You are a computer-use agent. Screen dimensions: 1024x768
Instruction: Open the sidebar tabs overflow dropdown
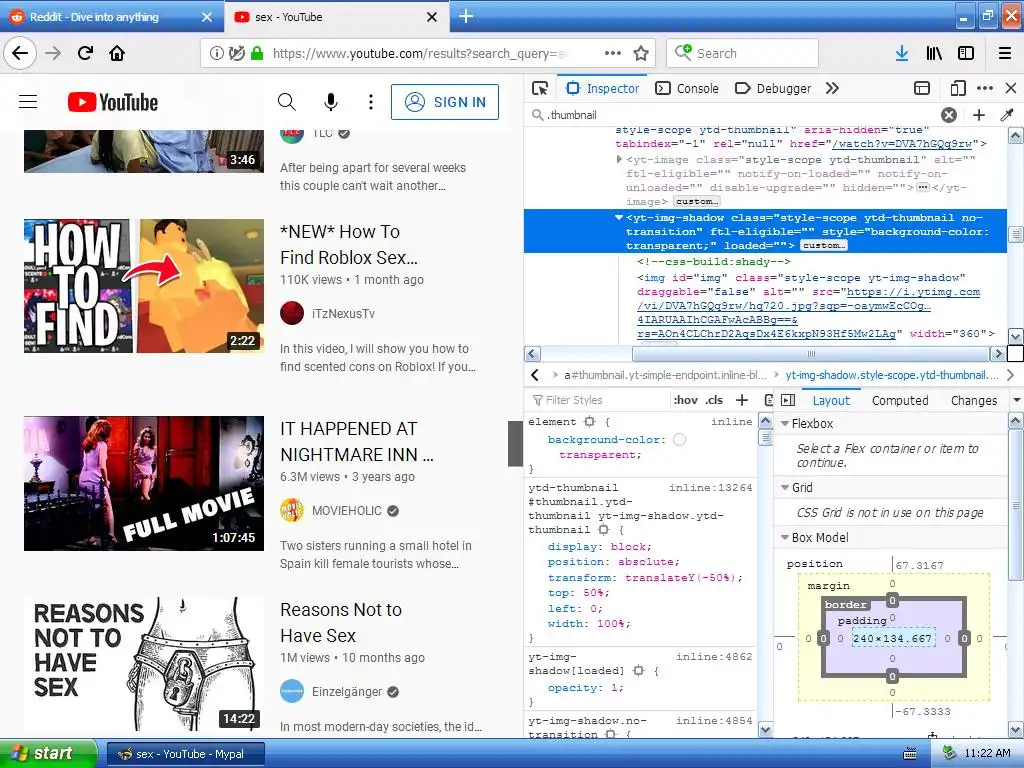point(1017,400)
